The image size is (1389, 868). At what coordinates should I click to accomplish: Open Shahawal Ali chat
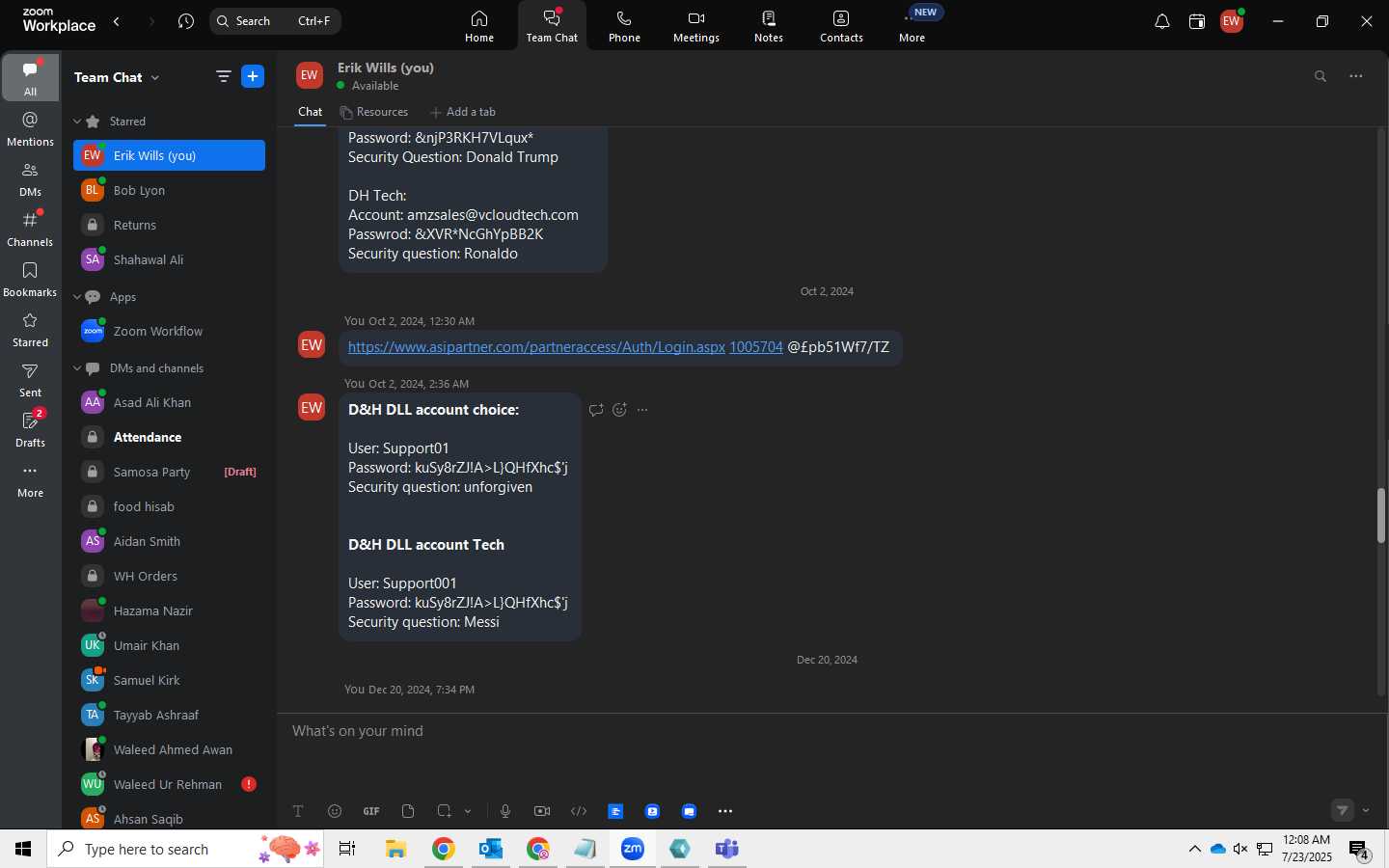click(x=169, y=259)
